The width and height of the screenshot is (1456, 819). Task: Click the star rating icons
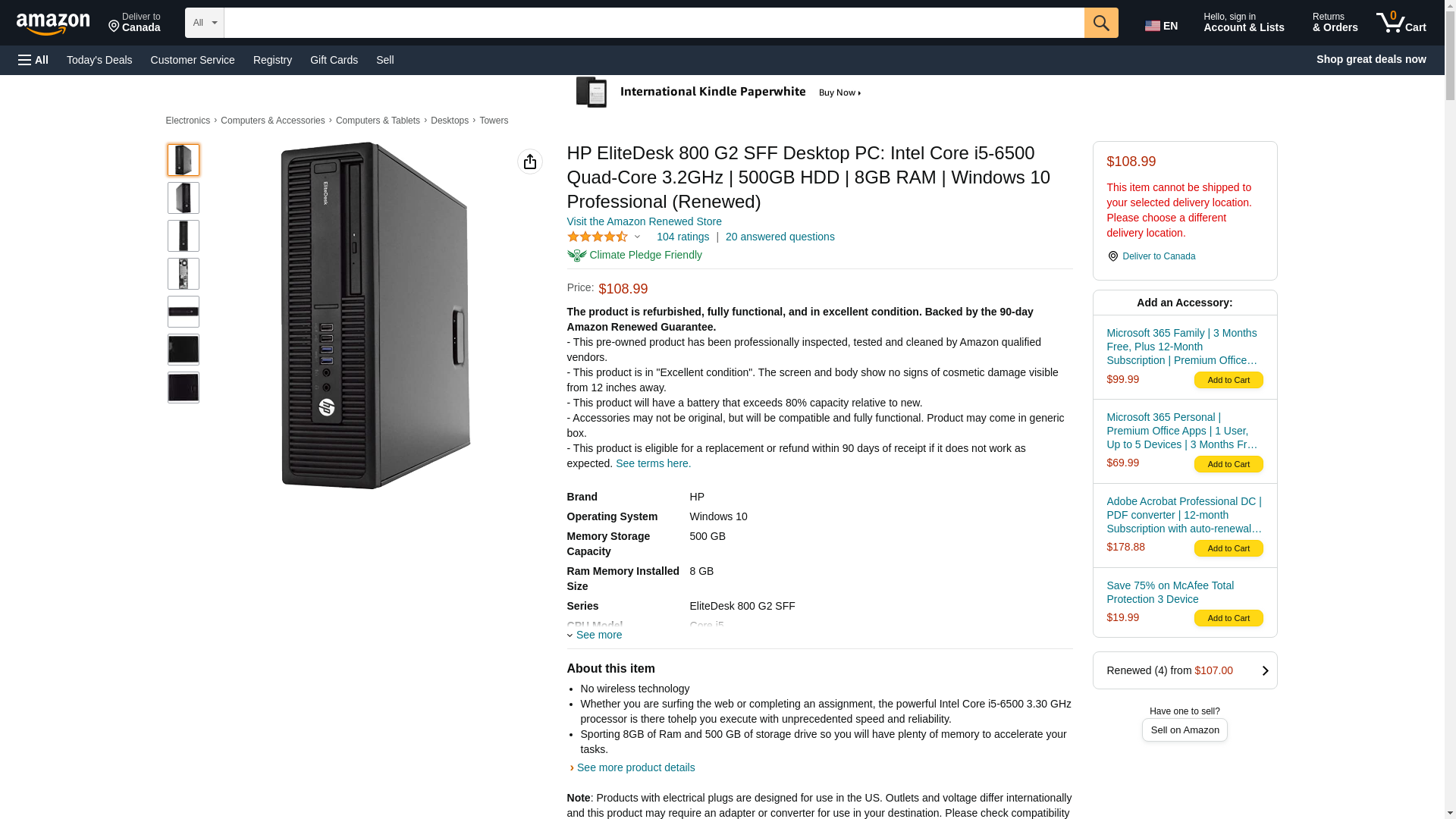pos(598,237)
